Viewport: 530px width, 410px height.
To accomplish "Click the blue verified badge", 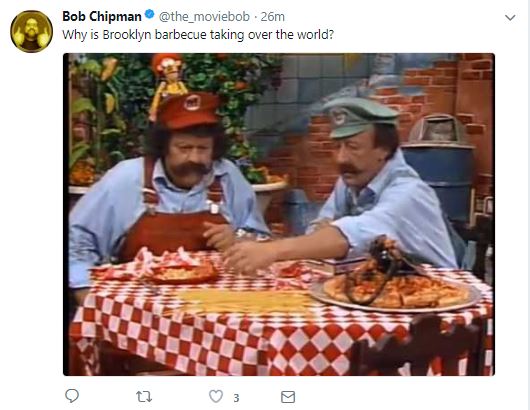I will [150, 15].
